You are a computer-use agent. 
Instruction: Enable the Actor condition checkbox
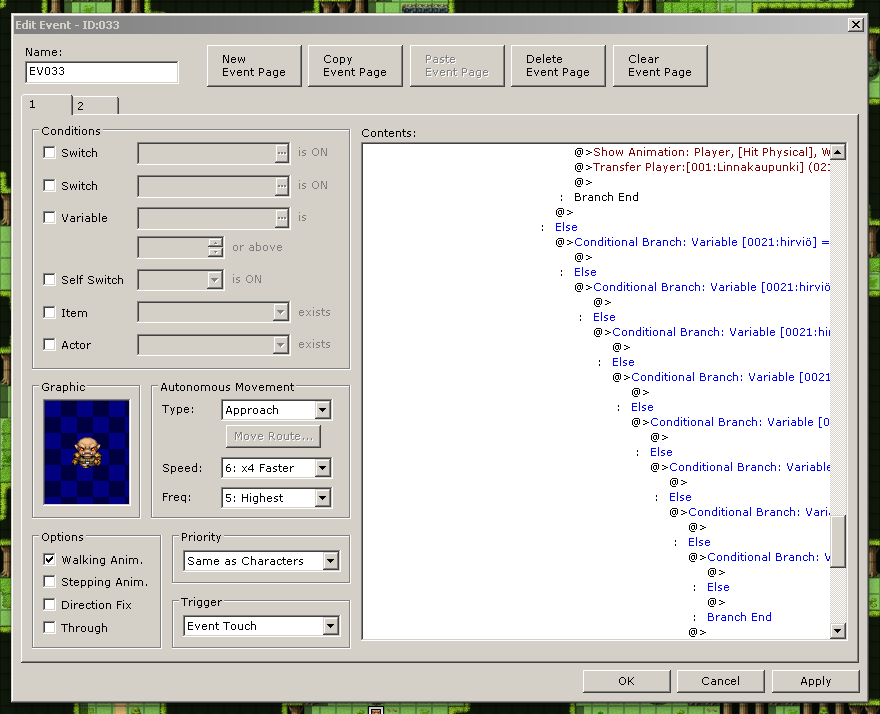tap(49, 345)
